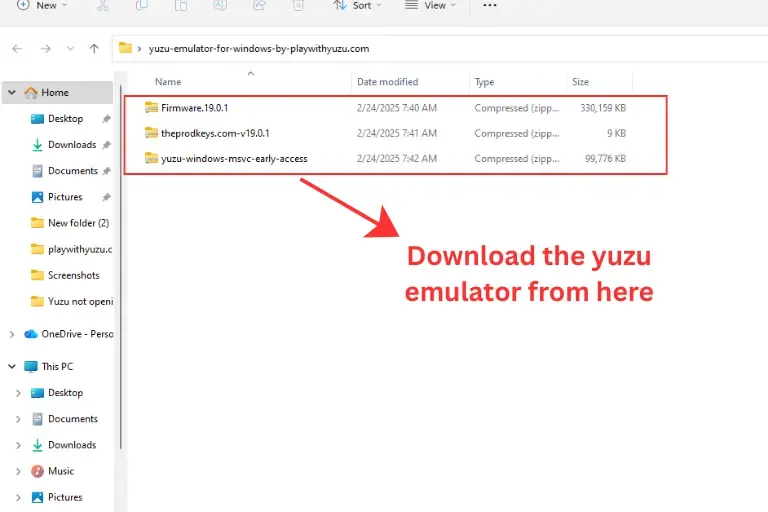Screen dimensions: 768x512
Task: Click pin icon beside pinned Downloads
Action: coord(106,145)
